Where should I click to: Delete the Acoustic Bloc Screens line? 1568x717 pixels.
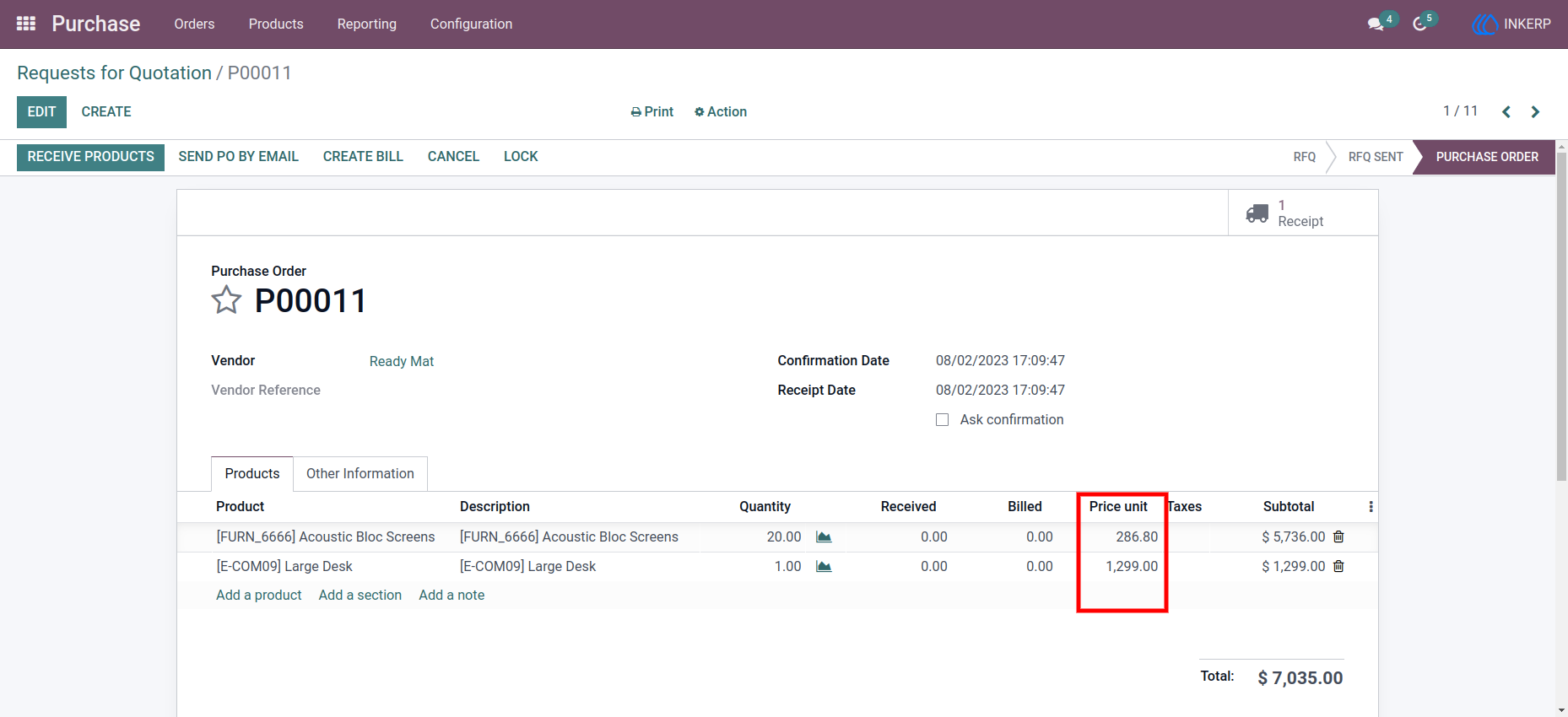(x=1338, y=536)
